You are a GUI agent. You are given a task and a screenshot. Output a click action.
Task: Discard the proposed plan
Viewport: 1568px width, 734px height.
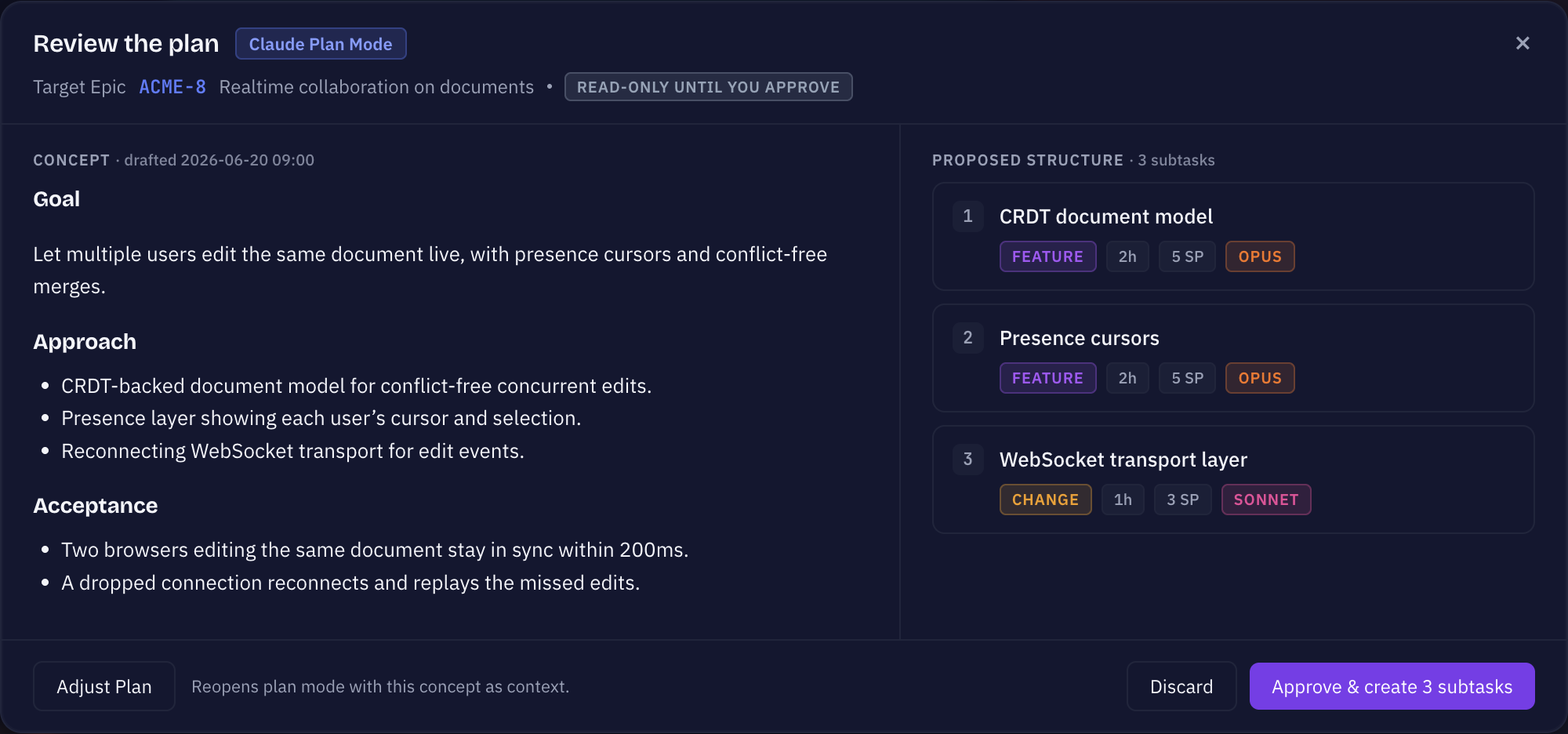tap(1181, 686)
